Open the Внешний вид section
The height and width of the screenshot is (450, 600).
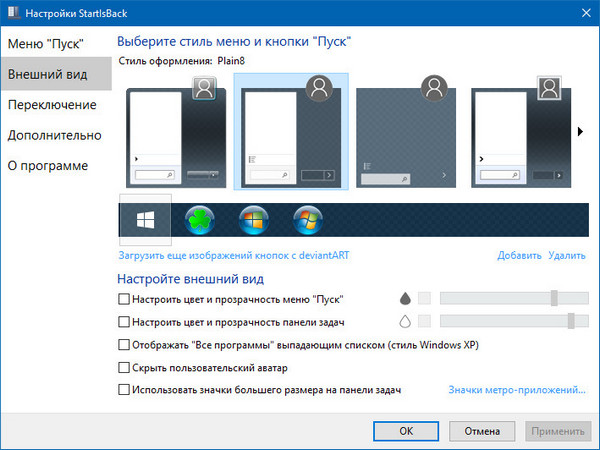click(x=56, y=74)
